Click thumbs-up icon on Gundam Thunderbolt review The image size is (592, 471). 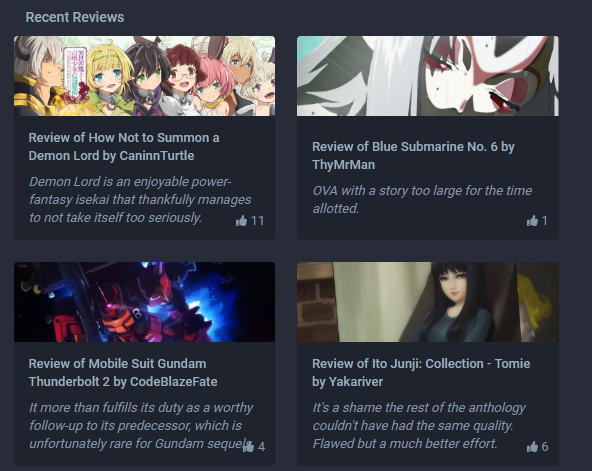(248, 446)
